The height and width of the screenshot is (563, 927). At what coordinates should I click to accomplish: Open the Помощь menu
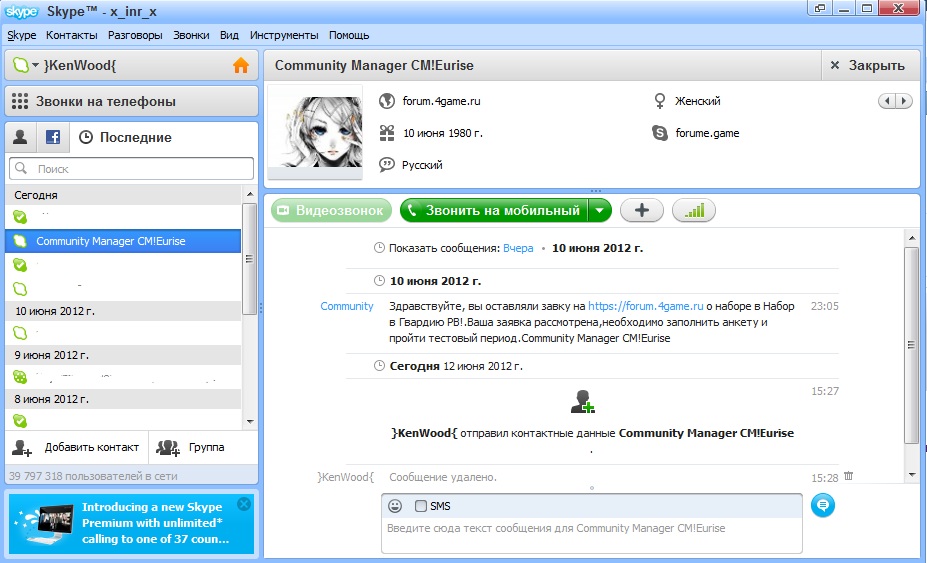pyautogui.click(x=349, y=35)
